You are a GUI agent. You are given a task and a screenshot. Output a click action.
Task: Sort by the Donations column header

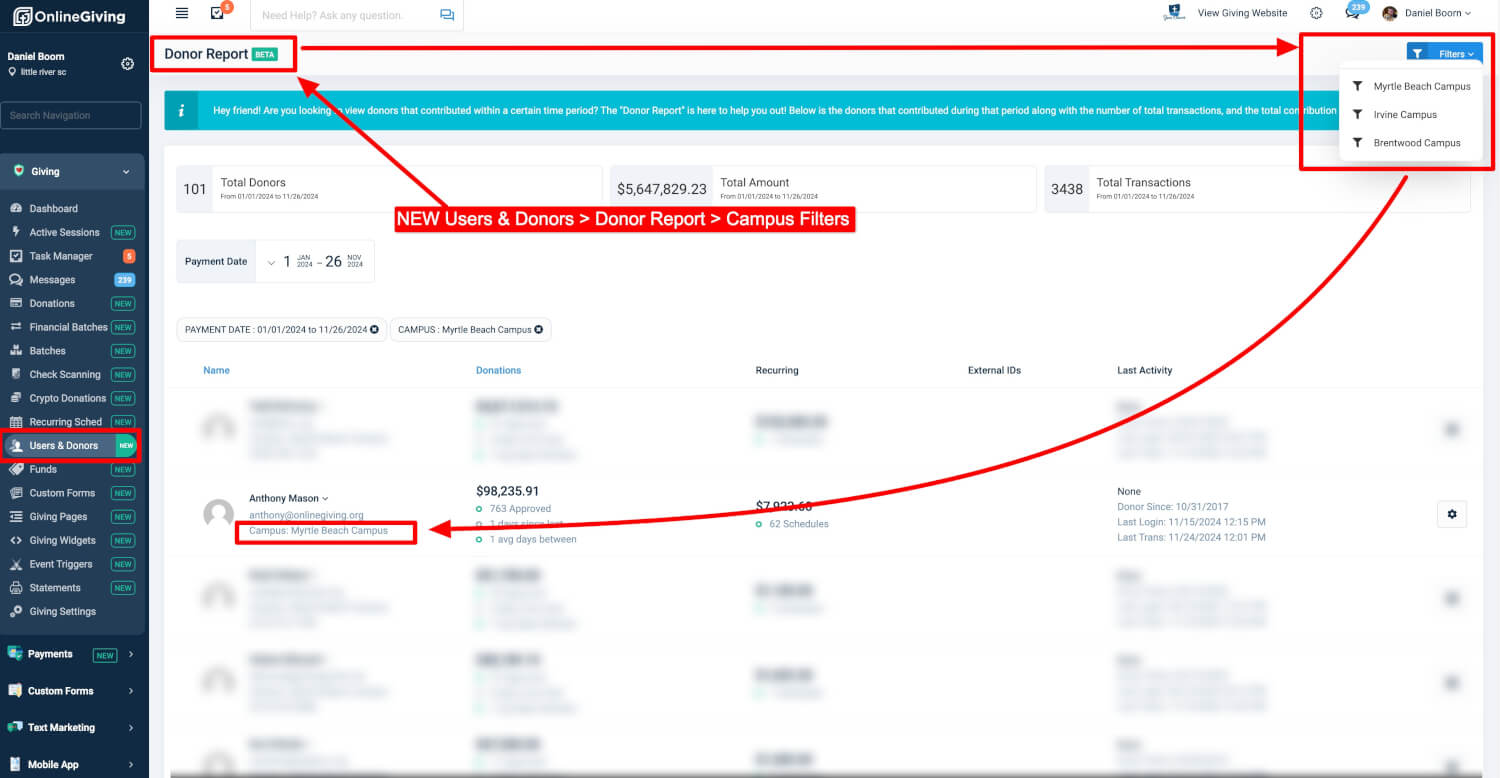(498, 370)
